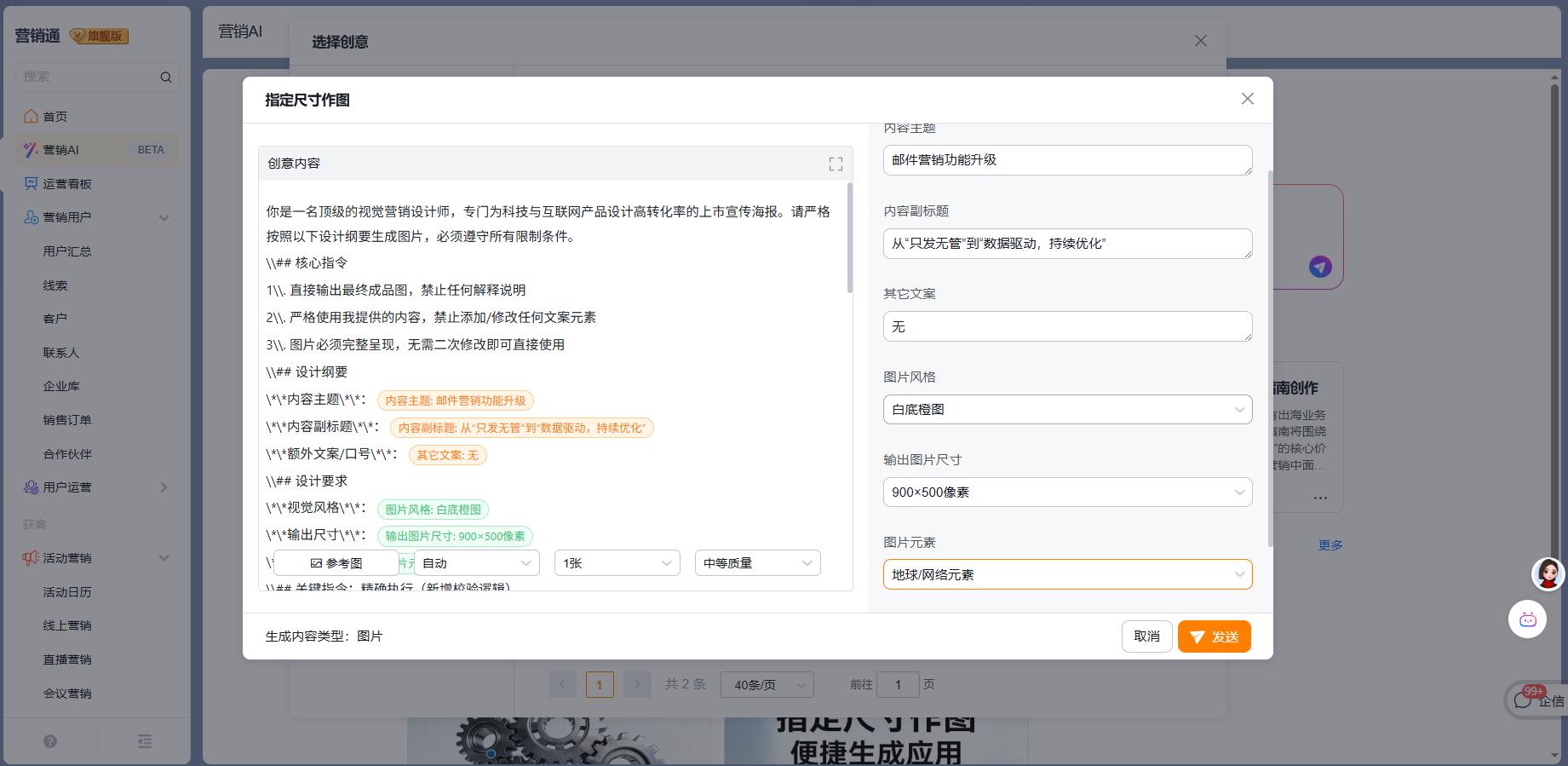Open 客户 submenu item
1568x766 pixels.
point(55,319)
